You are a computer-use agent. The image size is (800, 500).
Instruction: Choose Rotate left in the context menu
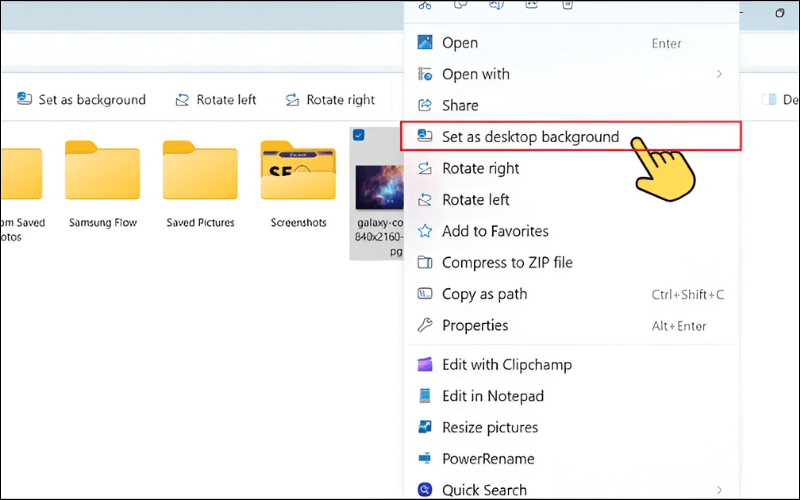571,199
